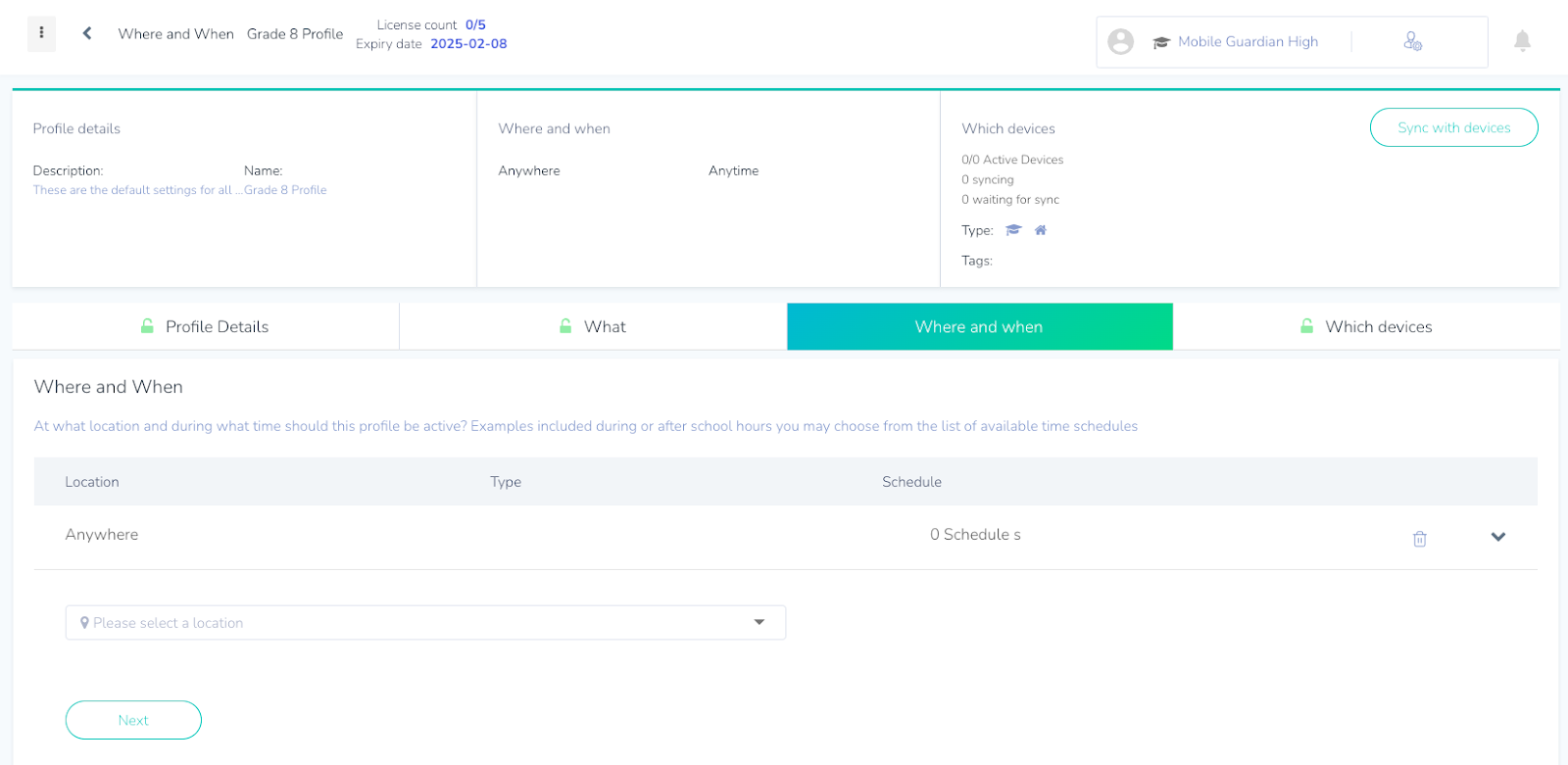This screenshot has height=765, width=1568.
Task: Switch to the What tab
Action: (x=593, y=326)
